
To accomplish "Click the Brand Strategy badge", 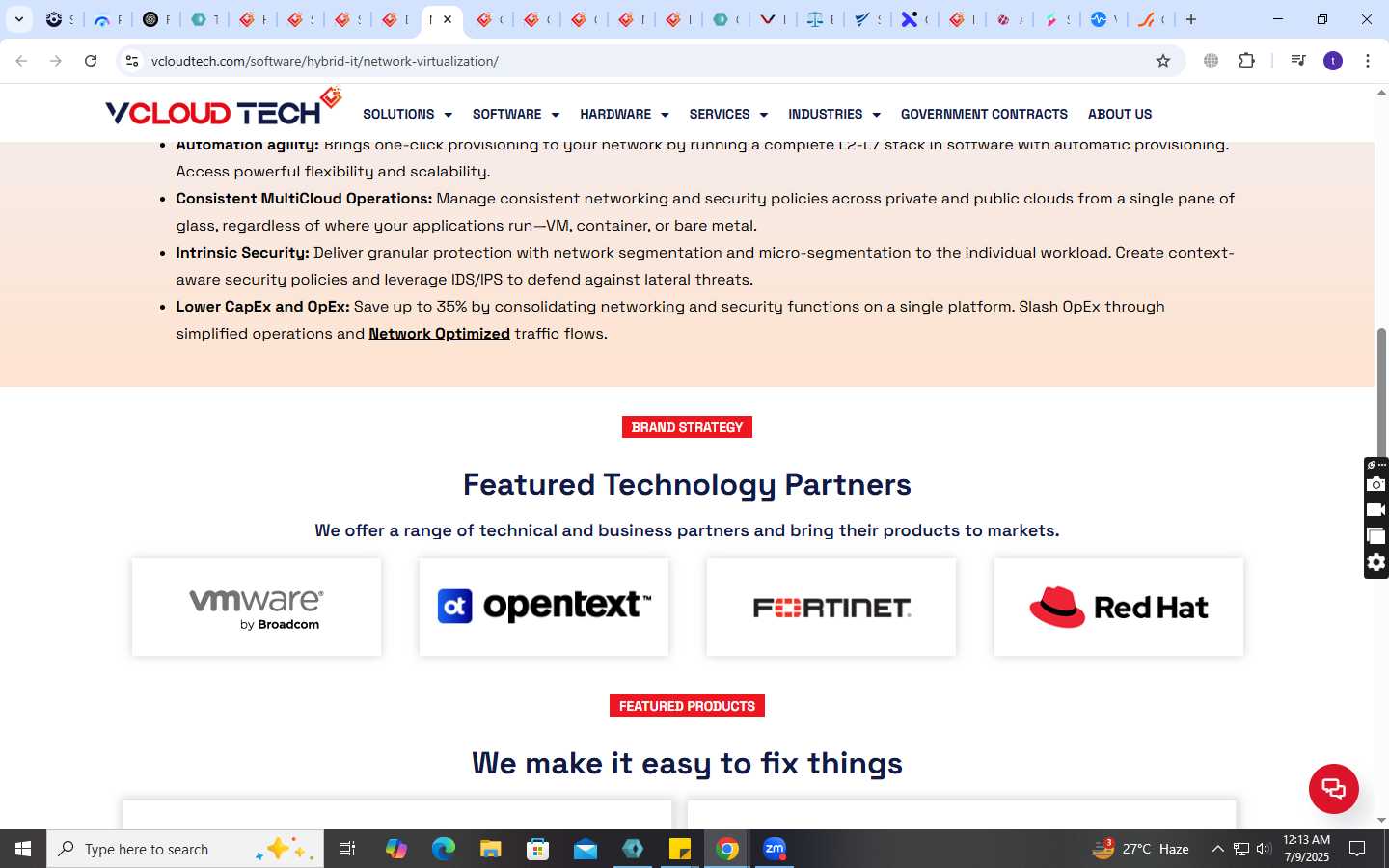I will click(687, 427).
